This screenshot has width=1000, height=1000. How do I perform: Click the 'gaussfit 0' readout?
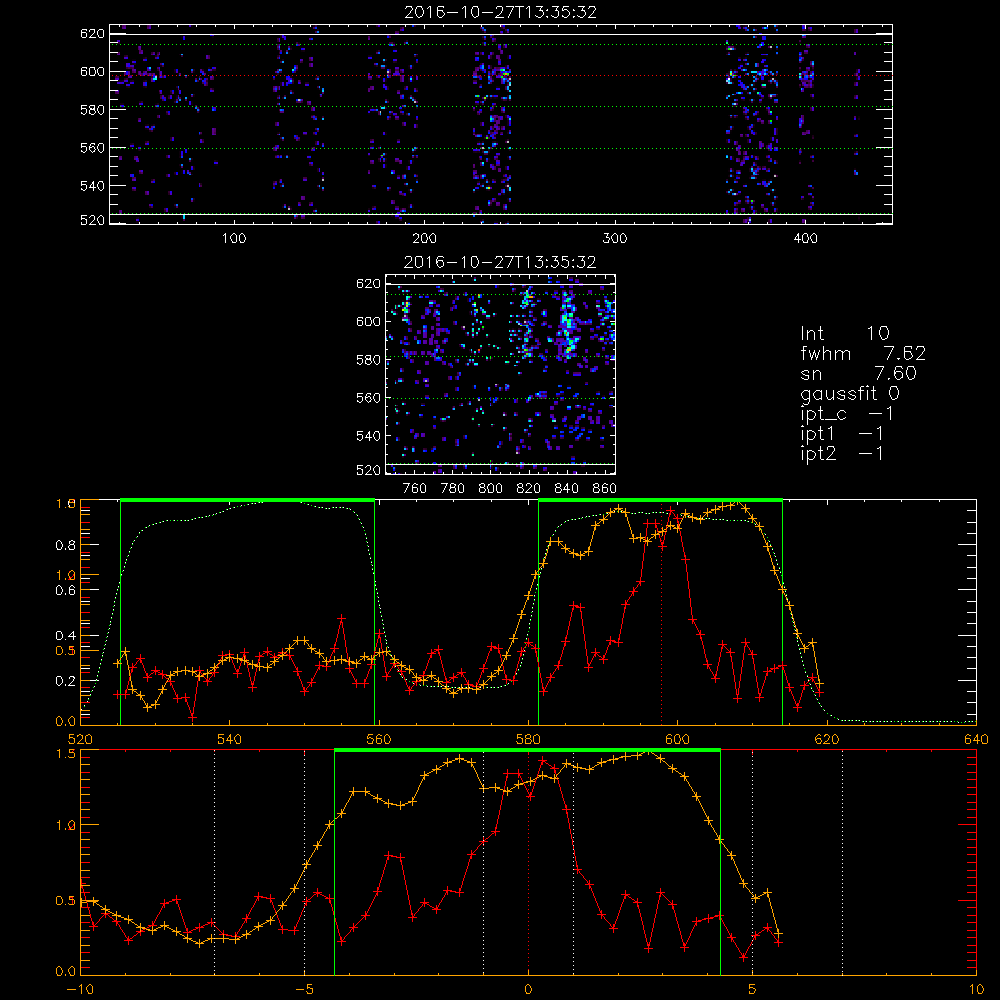point(849,393)
